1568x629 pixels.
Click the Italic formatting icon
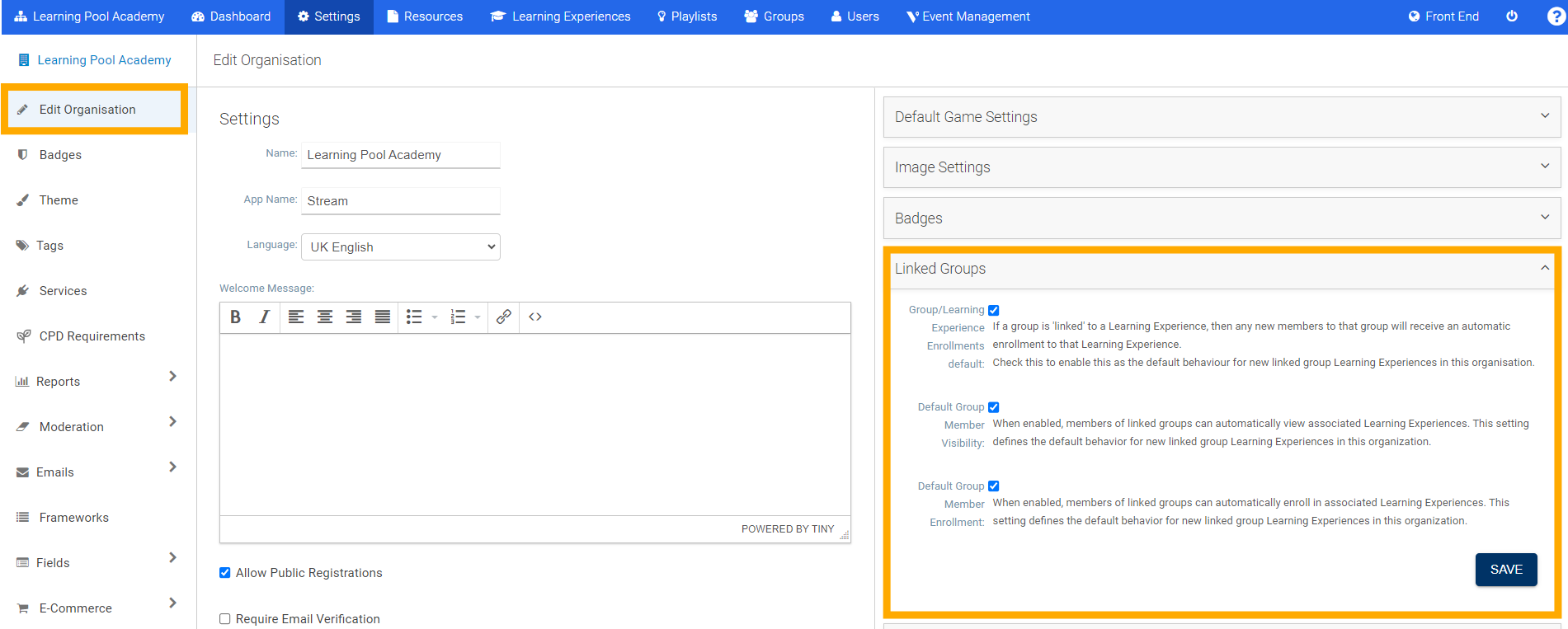pos(264,317)
